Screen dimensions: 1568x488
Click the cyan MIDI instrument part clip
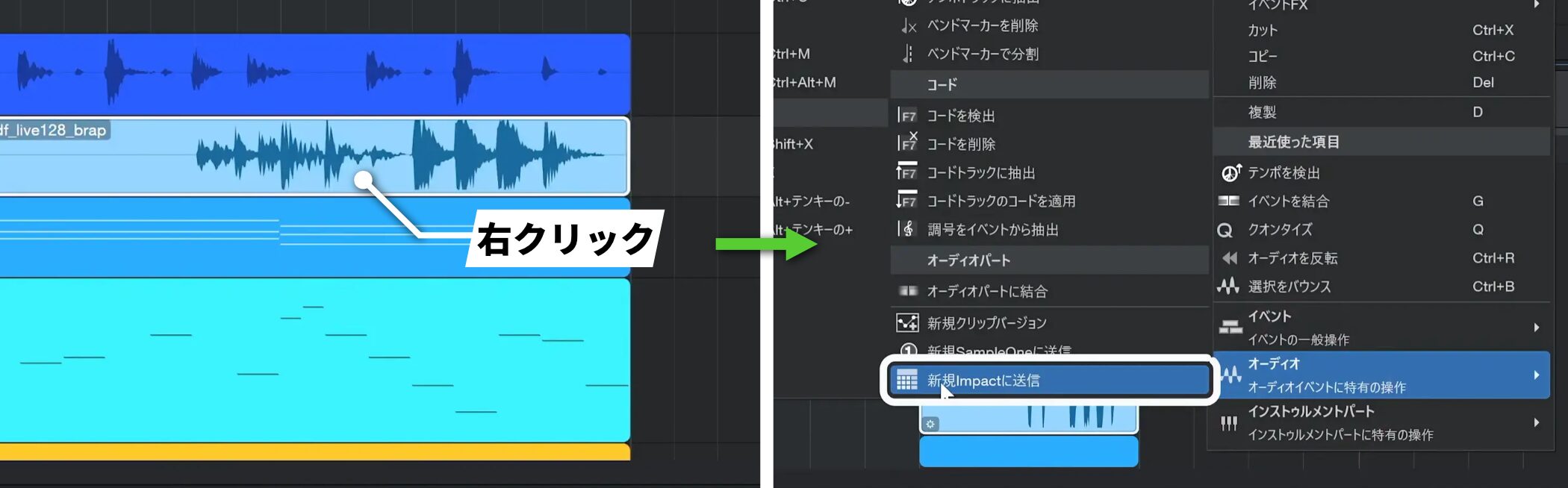(x=314, y=358)
